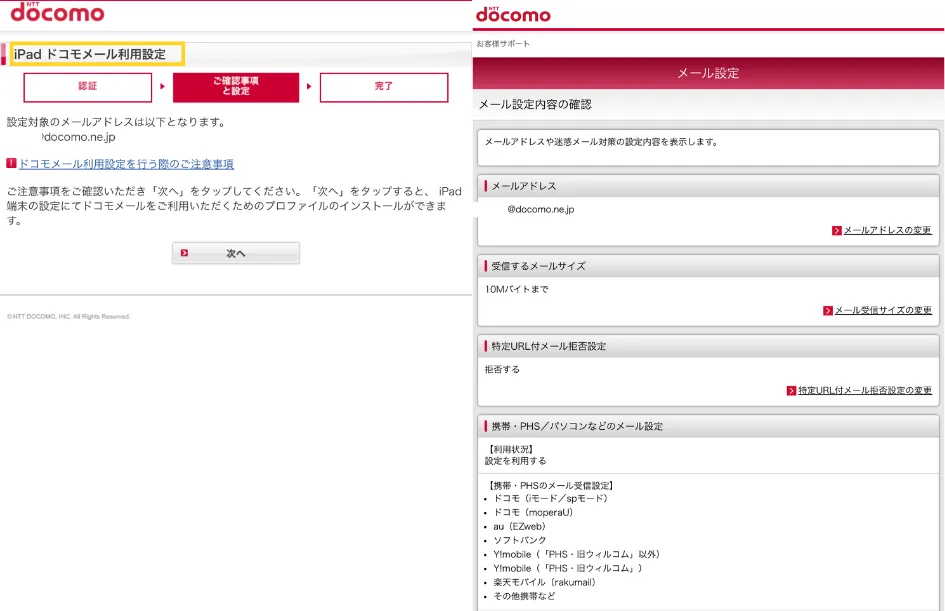Image resolution: width=945 pixels, height=611 pixels.
Task: Tap the 次へ button
Action: click(236, 253)
